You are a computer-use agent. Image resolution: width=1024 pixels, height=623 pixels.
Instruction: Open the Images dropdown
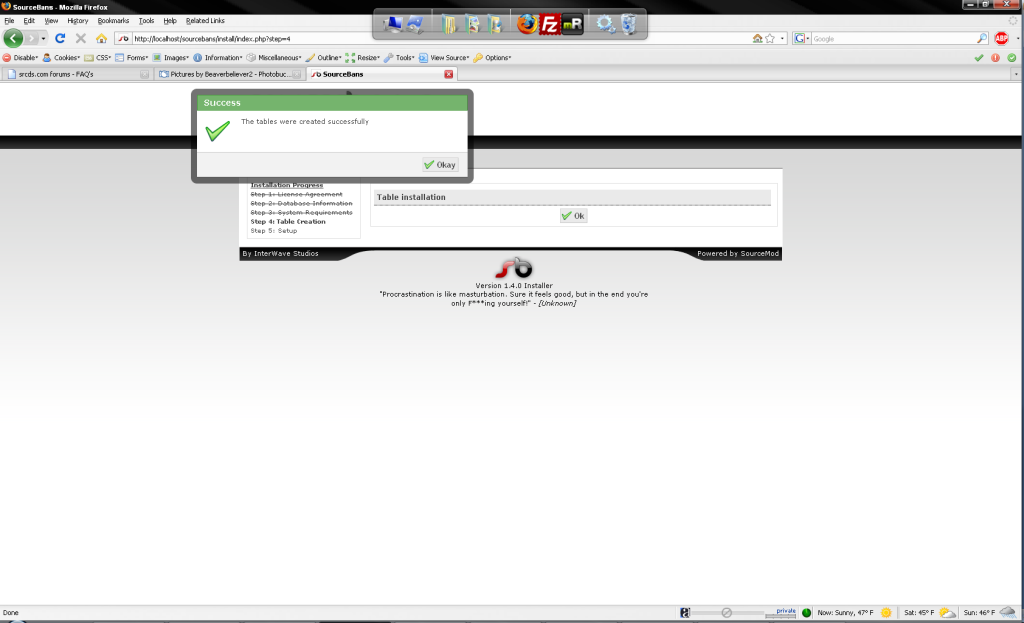click(170, 57)
